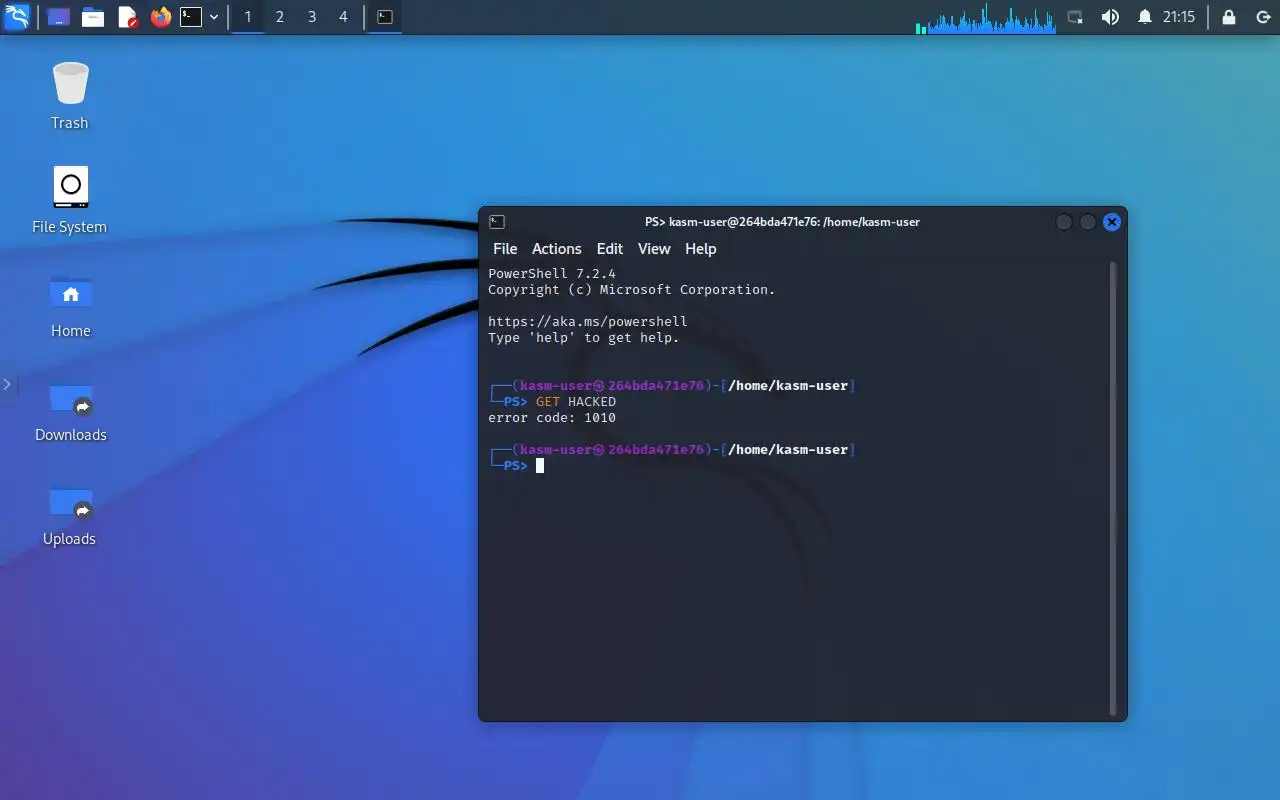Open the terminal Actions menu
Image resolution: width=1280 pixels, height=800 pixels.
[556, 249]
